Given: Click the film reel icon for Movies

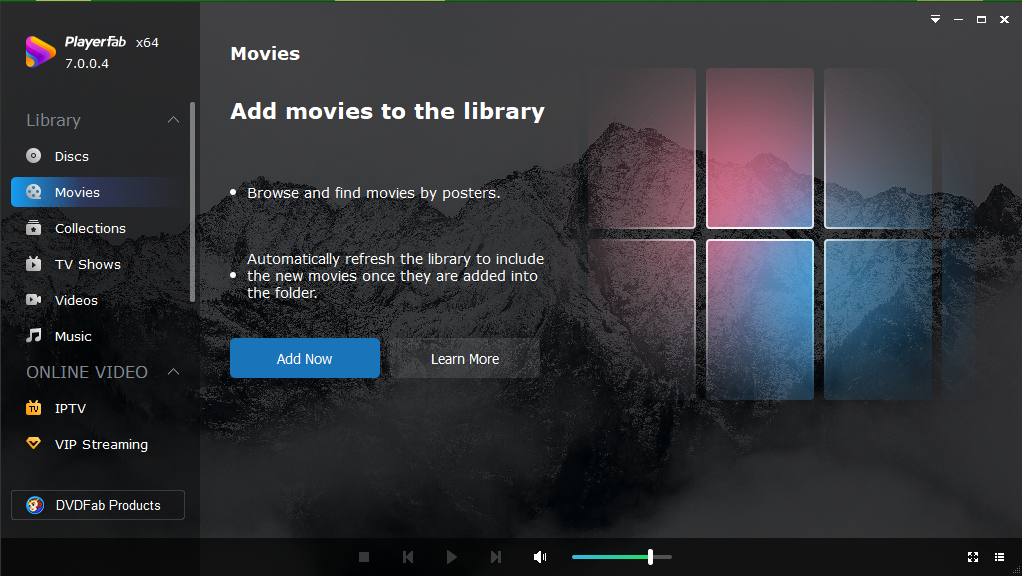Looking at the screenshot, I should point(33,192).
